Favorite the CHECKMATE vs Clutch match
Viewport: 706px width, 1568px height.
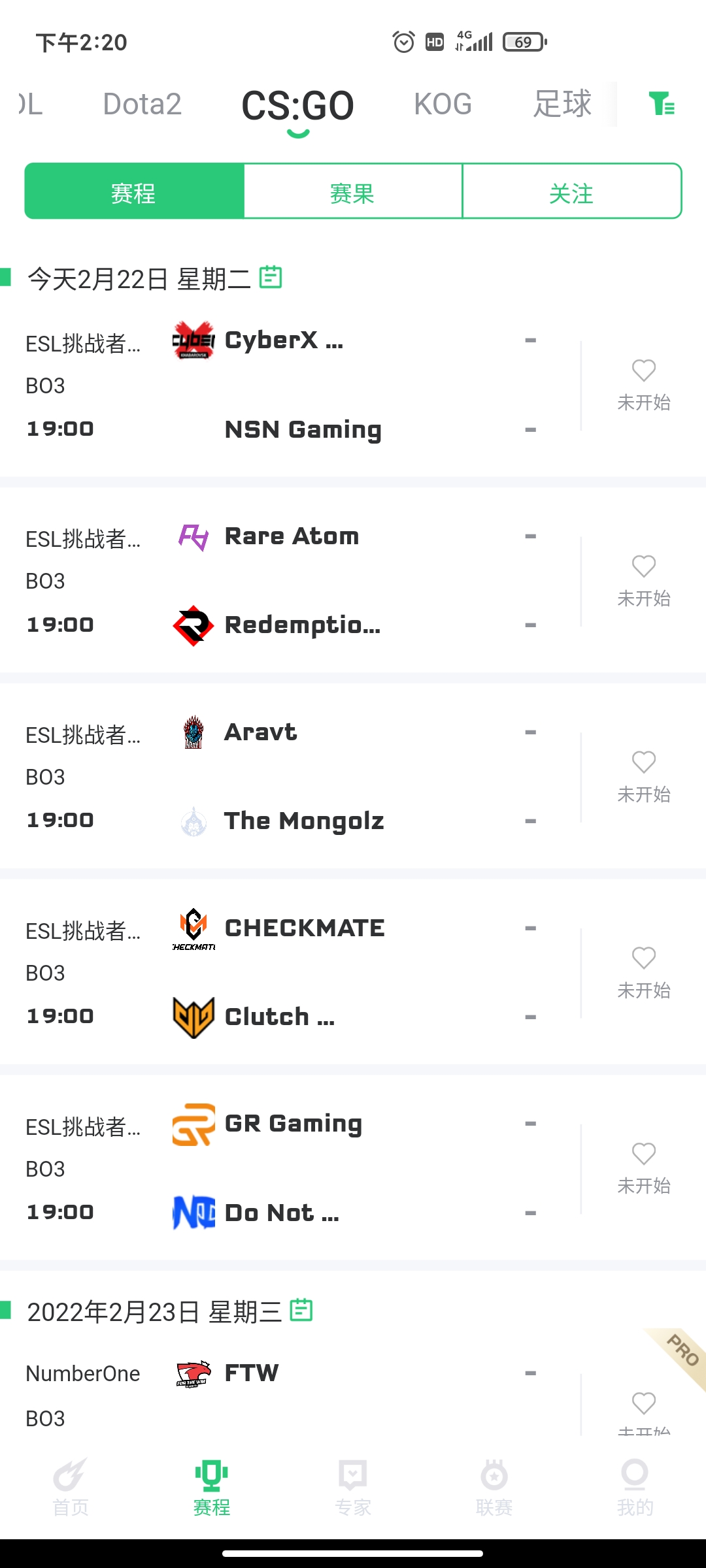(x=644, y=958)
